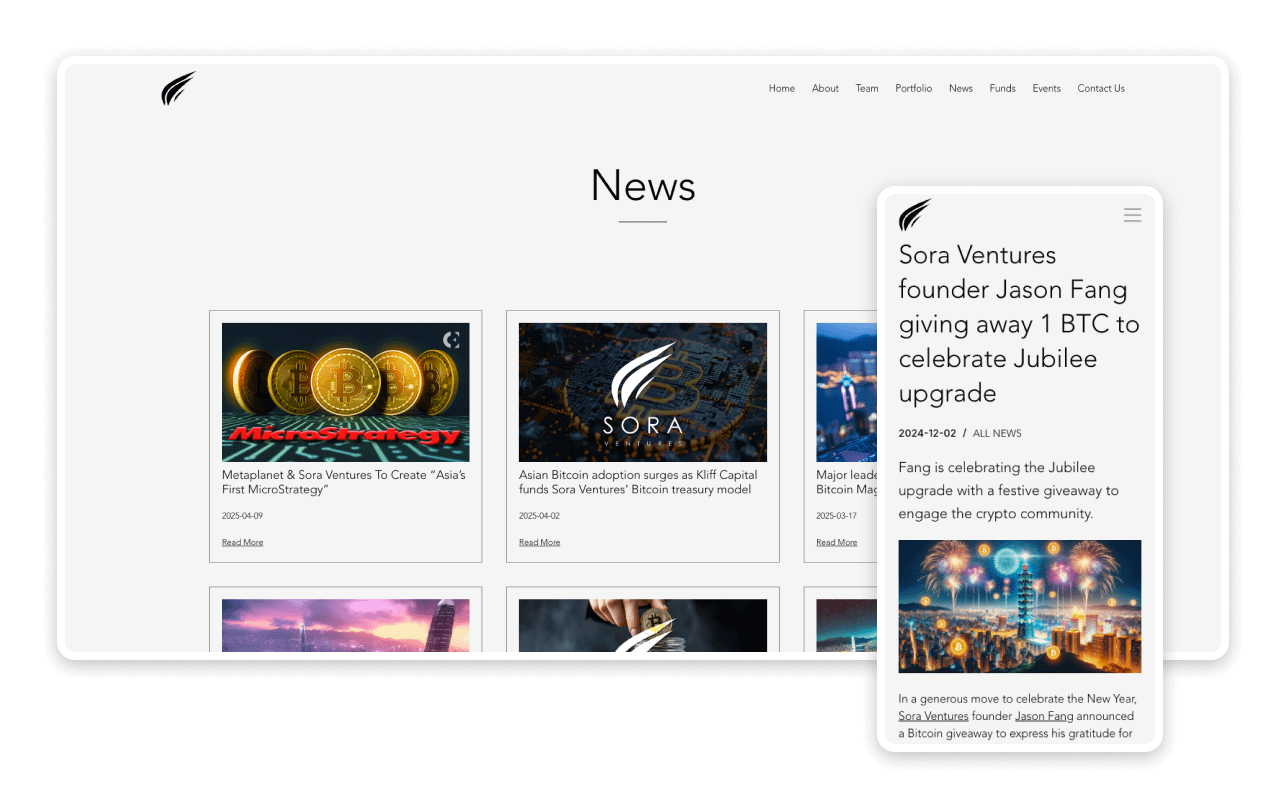The width and height of the screenshot is (1286, 810).
Task: Click the feather logo in mobile preview
Action: click(x=914, y=215)
